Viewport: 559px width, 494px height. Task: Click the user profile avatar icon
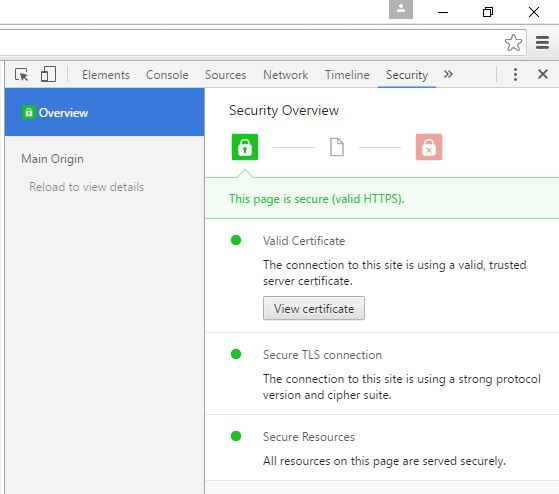[401, 9]
